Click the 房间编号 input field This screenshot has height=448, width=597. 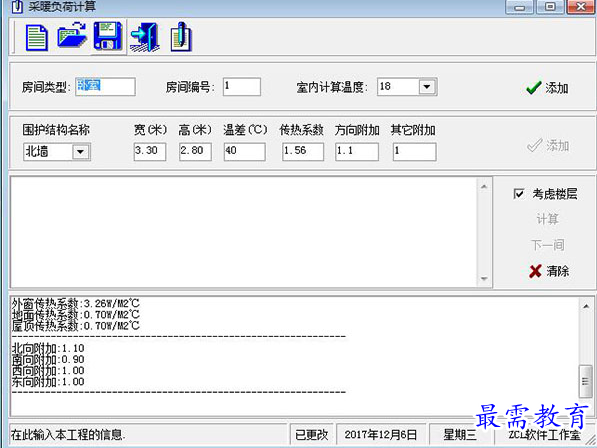[242, 87]
